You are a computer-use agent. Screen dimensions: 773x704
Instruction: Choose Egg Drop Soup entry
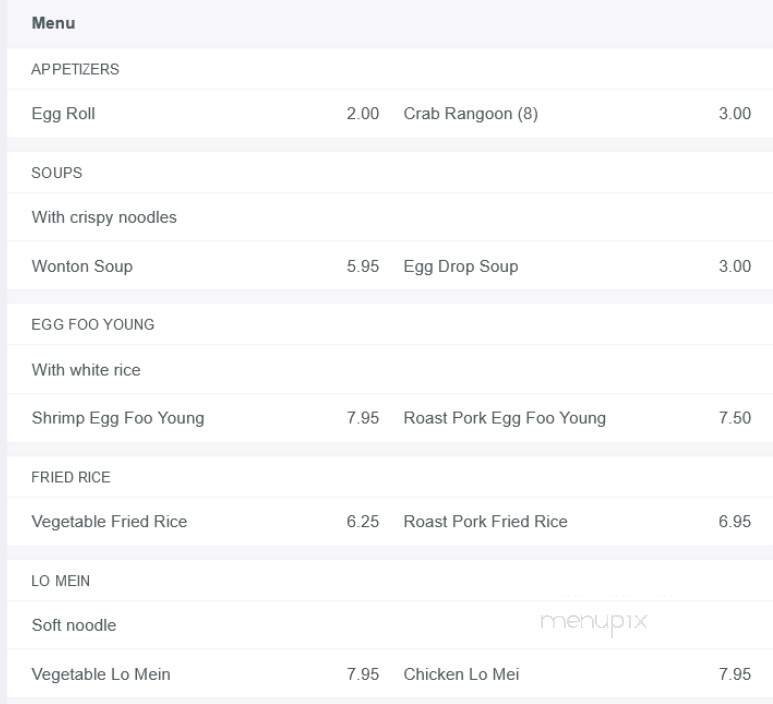460,267
